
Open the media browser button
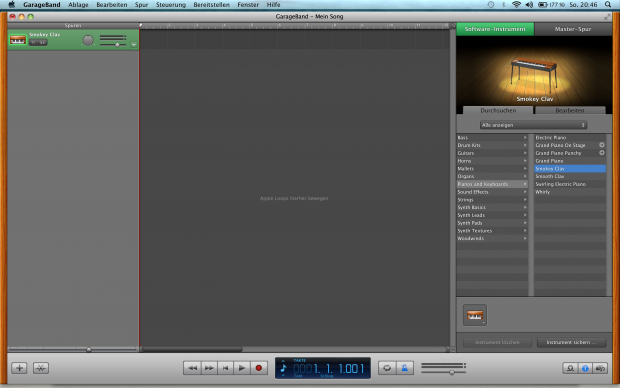point(600,368)
